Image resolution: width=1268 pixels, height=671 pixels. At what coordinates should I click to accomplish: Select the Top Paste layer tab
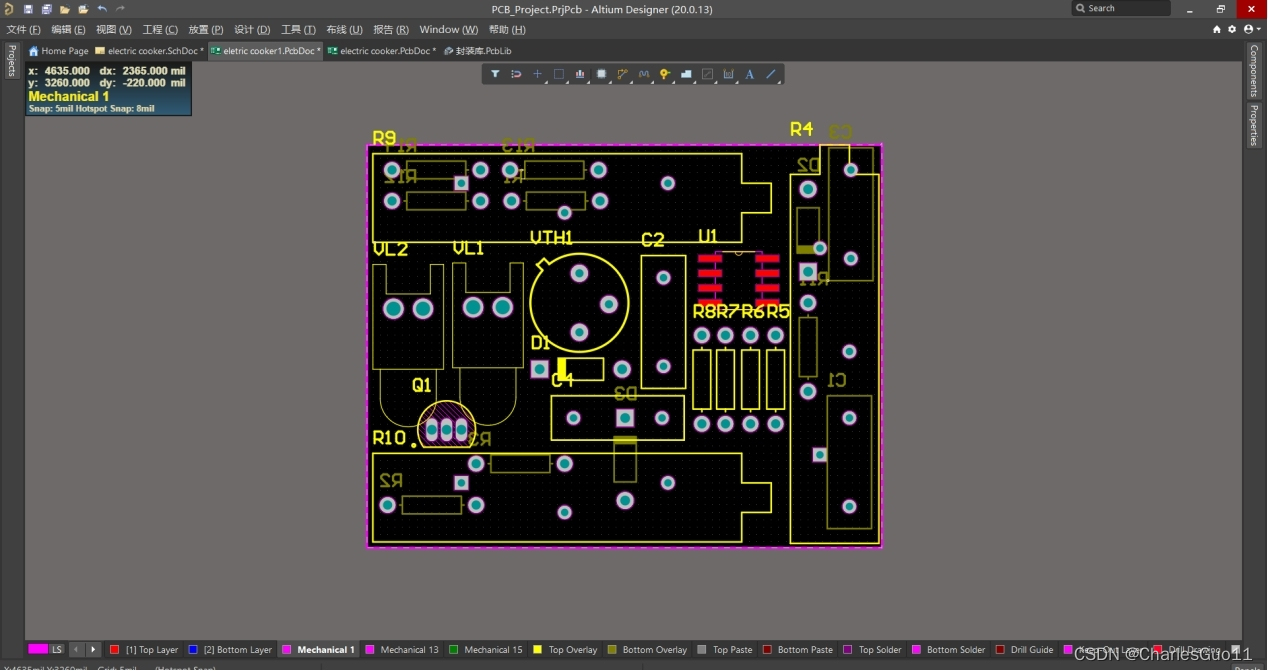pos(725,650)
